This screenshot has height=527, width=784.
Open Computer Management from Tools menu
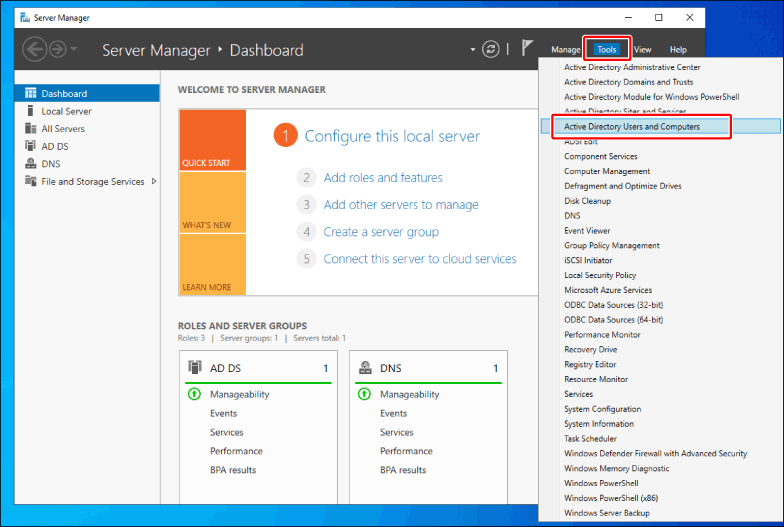click(607, 171)
